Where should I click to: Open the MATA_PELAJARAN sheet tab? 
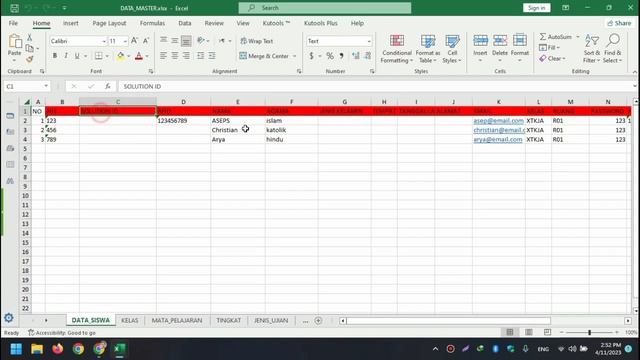(177, 320)
